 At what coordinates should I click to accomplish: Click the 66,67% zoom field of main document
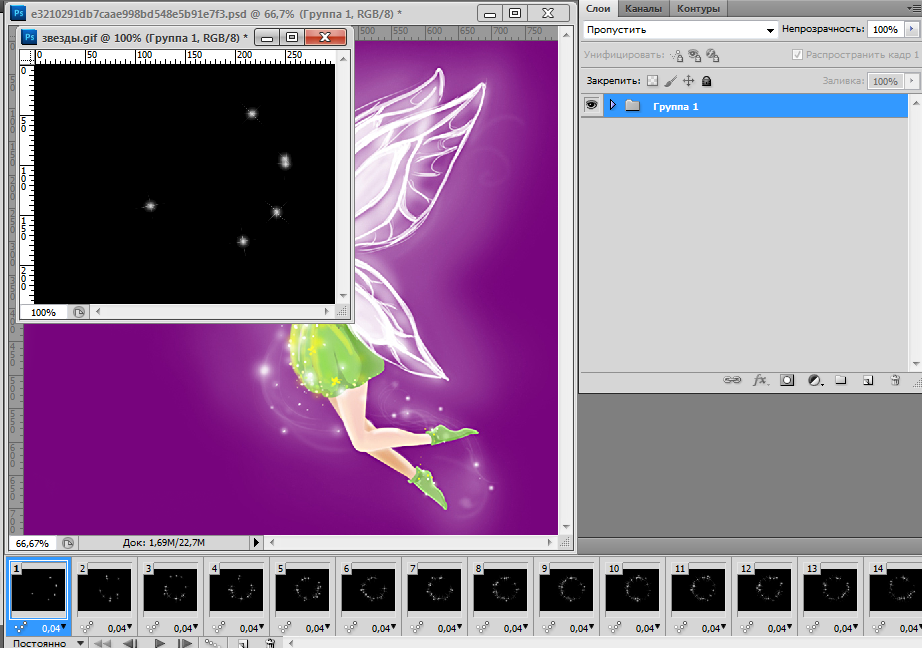34,543
